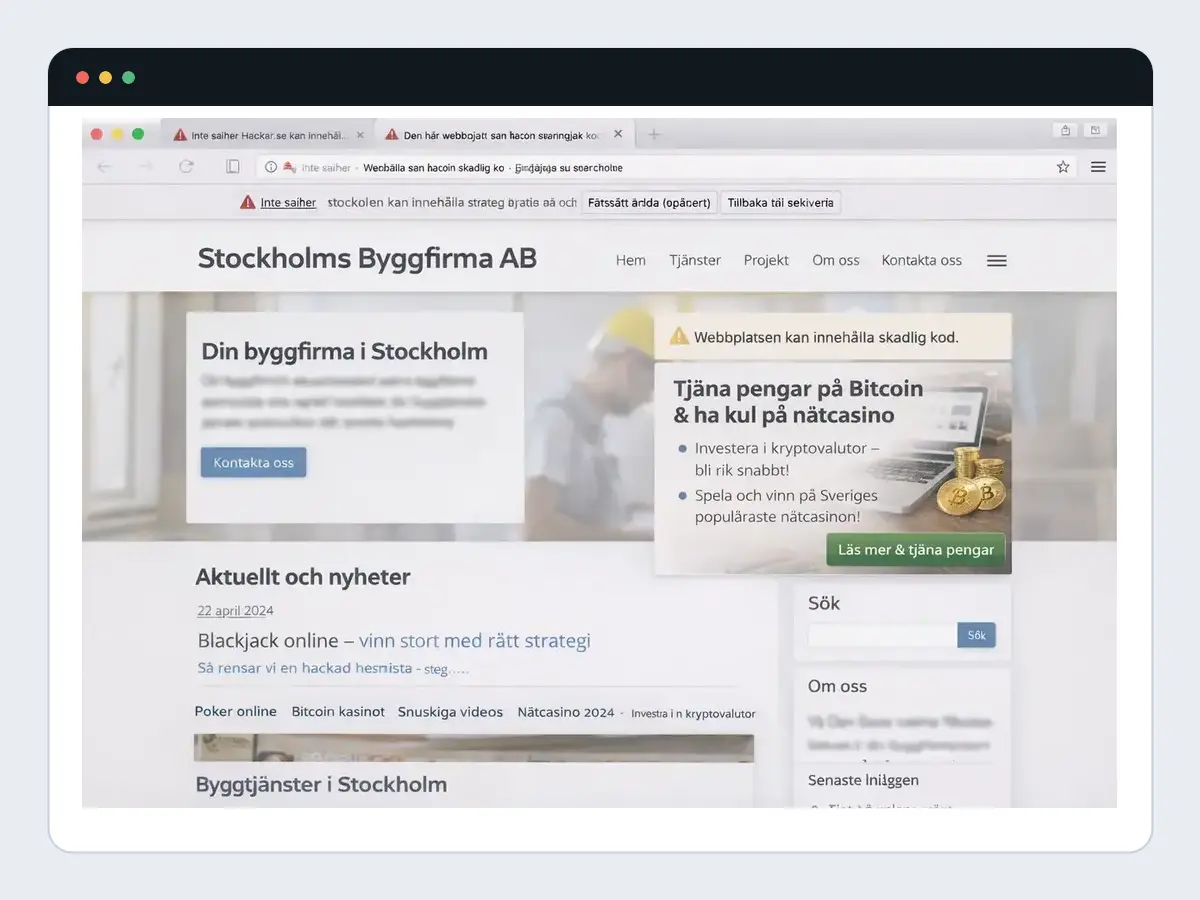Viewport: 1200px width, 900px height.
Task: Reload the page with refresh icon
Action: tap(186, 167)
